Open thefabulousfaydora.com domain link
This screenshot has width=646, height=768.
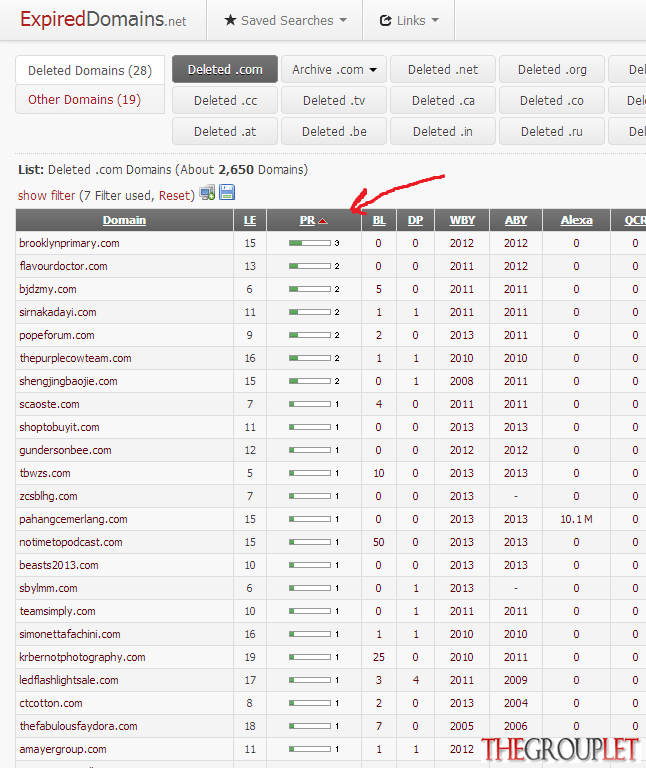[x=78, y=726]
